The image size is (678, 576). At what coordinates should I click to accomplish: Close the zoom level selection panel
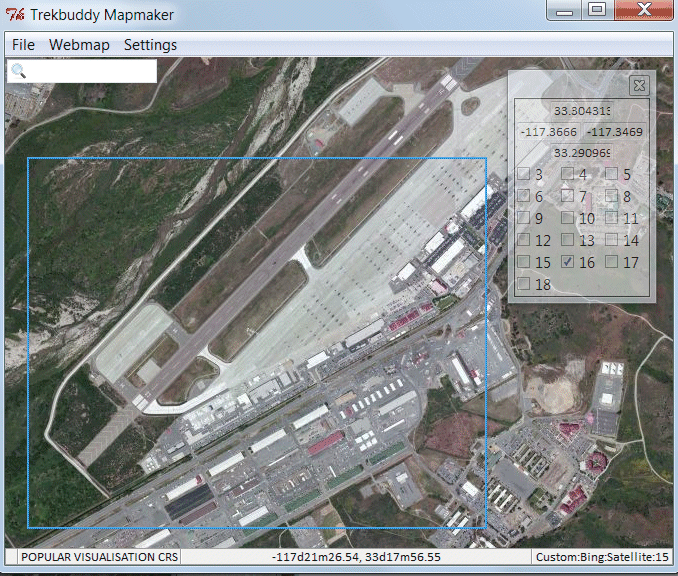coord(639,85)
